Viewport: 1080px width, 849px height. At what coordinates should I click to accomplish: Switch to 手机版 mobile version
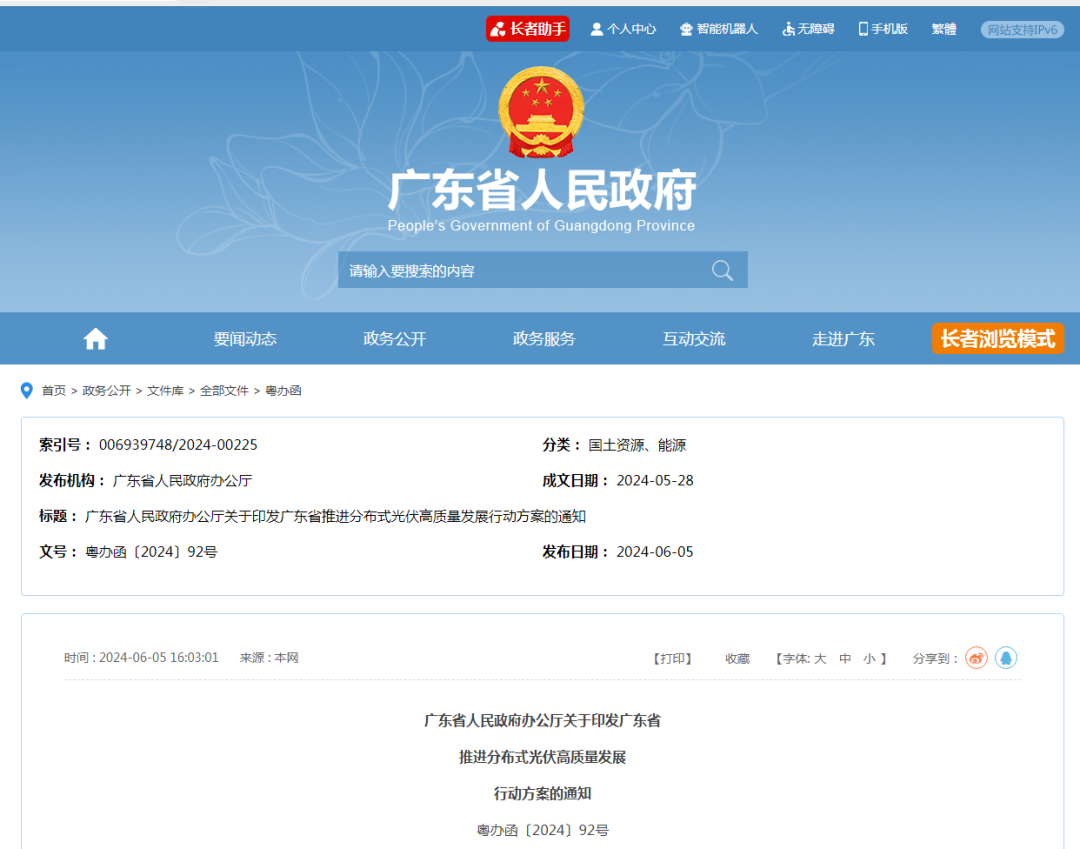pos(883,29)
